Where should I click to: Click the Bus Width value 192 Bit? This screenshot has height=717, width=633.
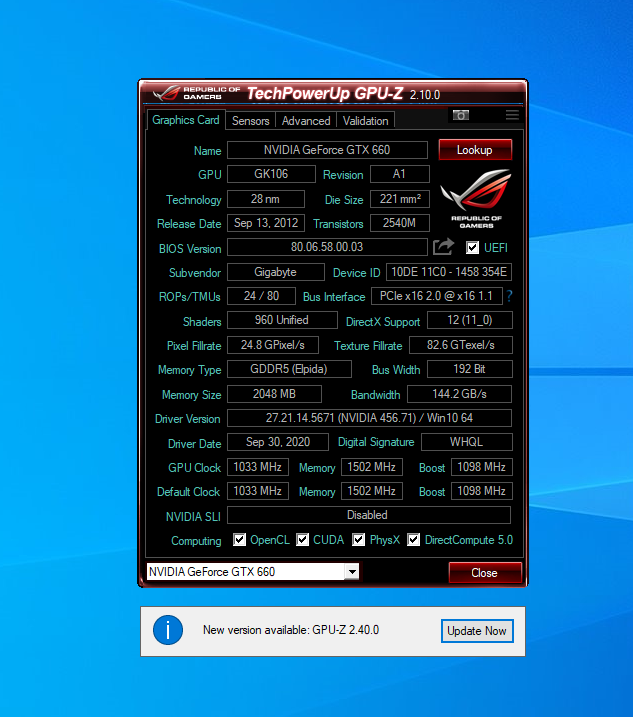tap(470, 369)
